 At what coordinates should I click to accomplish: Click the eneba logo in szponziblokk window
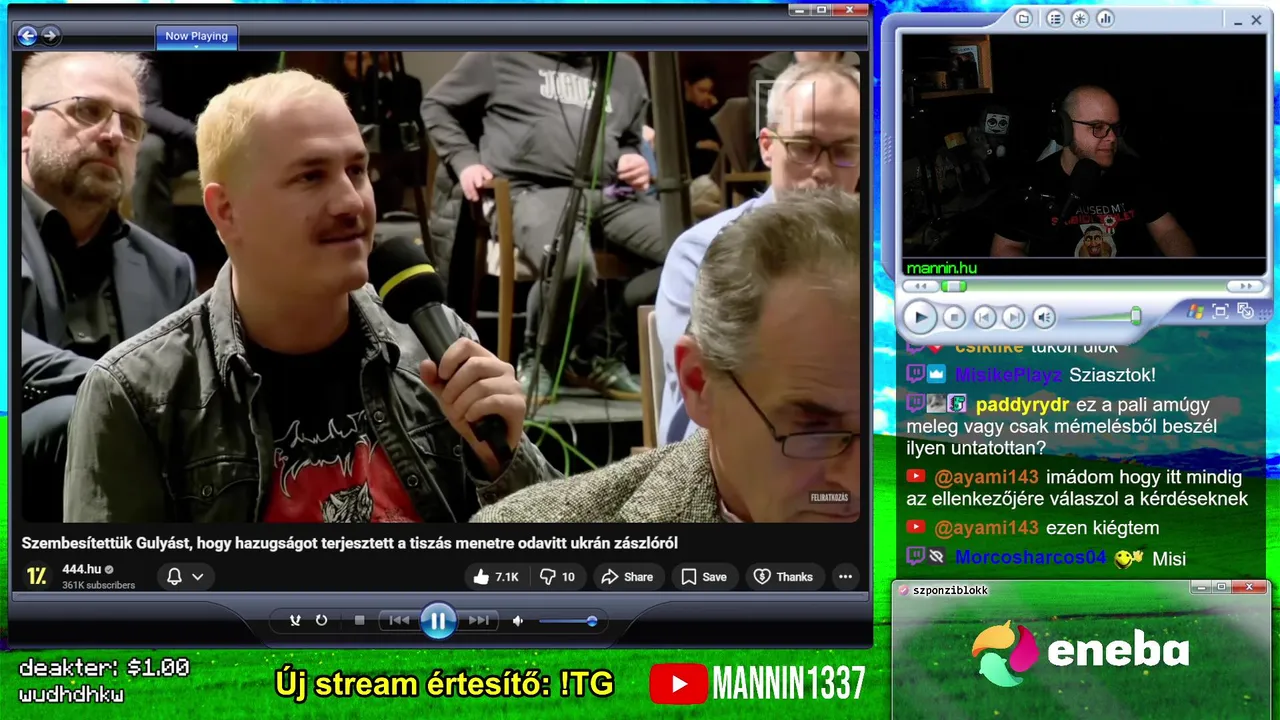pos(1080,653)
